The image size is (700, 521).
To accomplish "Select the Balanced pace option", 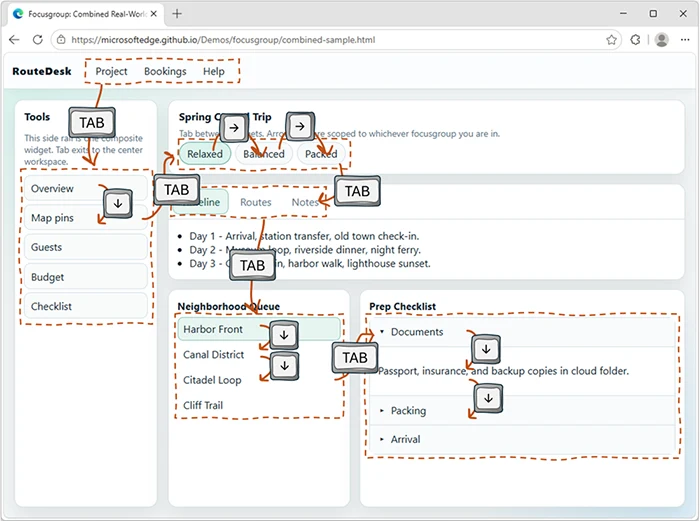I will [x=263, y=154].
